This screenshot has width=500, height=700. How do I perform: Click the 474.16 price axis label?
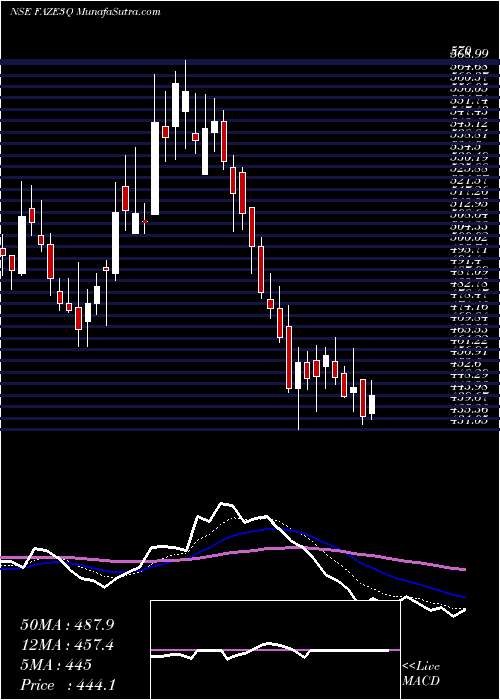[467, 307]
